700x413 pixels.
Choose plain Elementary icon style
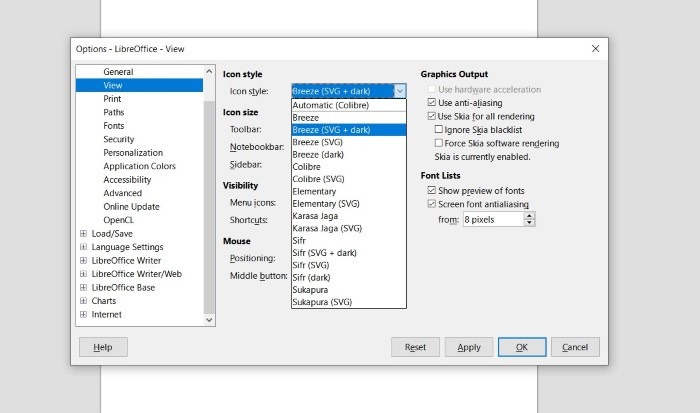point(349,191)
